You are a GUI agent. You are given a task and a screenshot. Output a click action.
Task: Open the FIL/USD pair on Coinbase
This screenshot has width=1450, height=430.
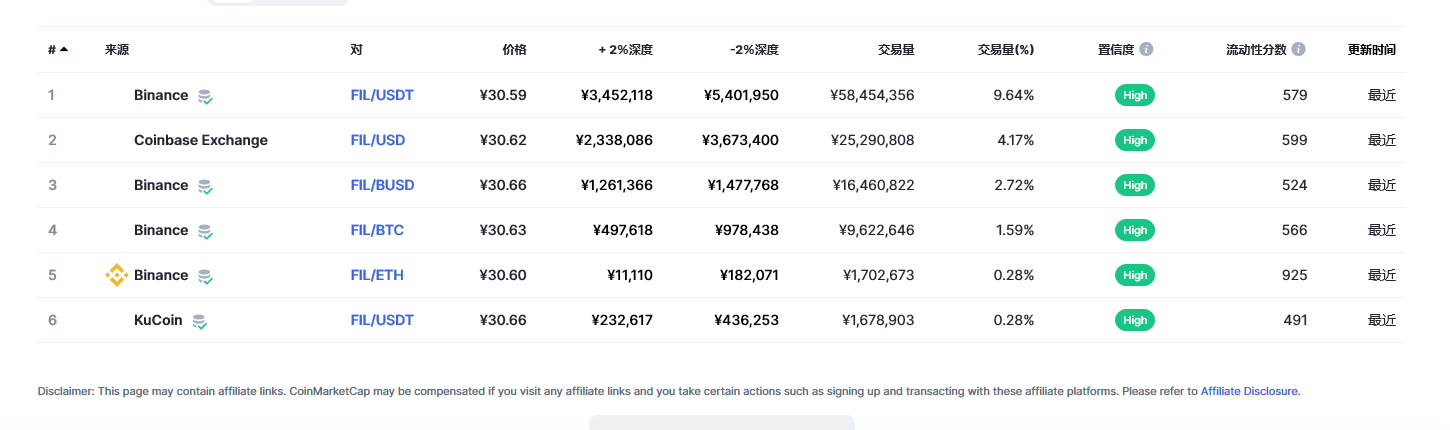[378, 140]
